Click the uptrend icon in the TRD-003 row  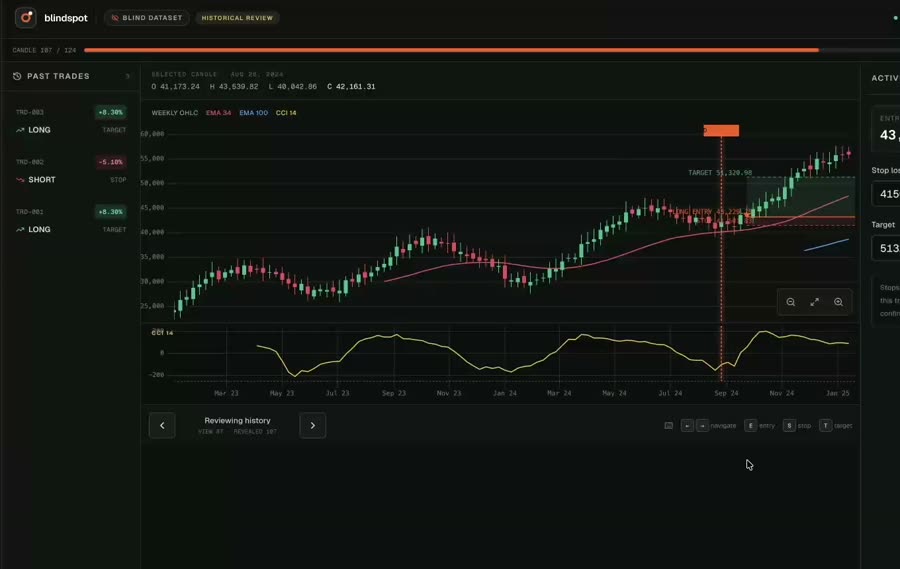20,130
